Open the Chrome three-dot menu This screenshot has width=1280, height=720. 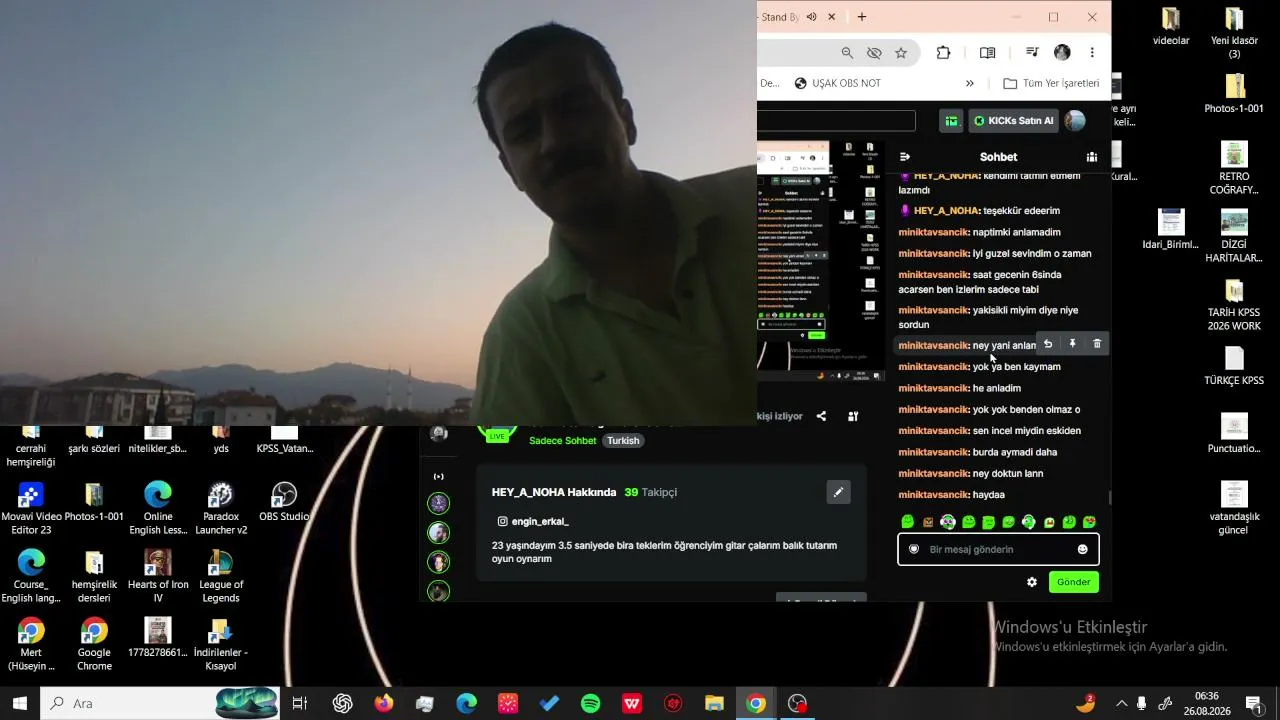[x=1092, y=53]
